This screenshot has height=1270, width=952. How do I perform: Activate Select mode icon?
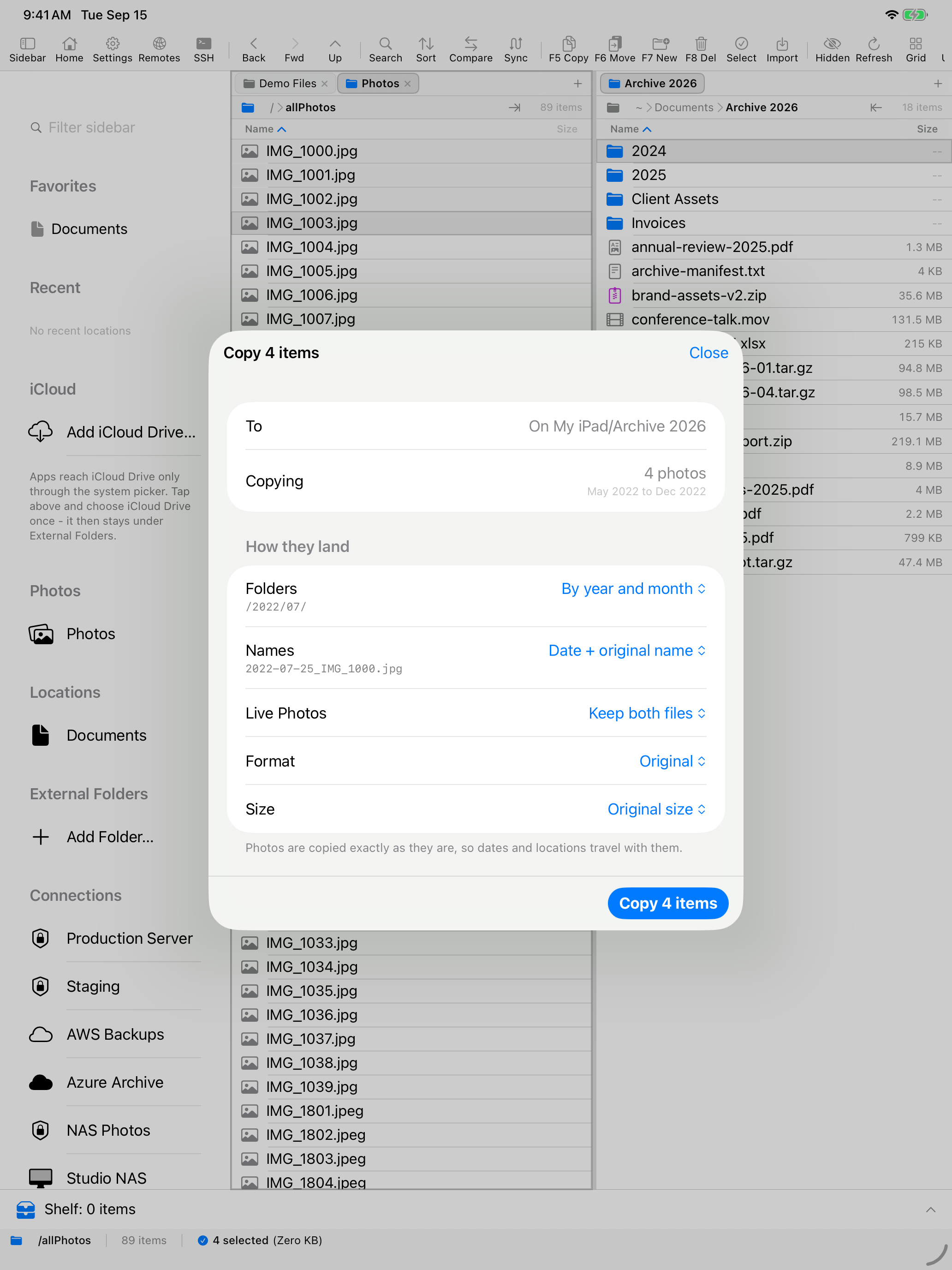(741, 49)
